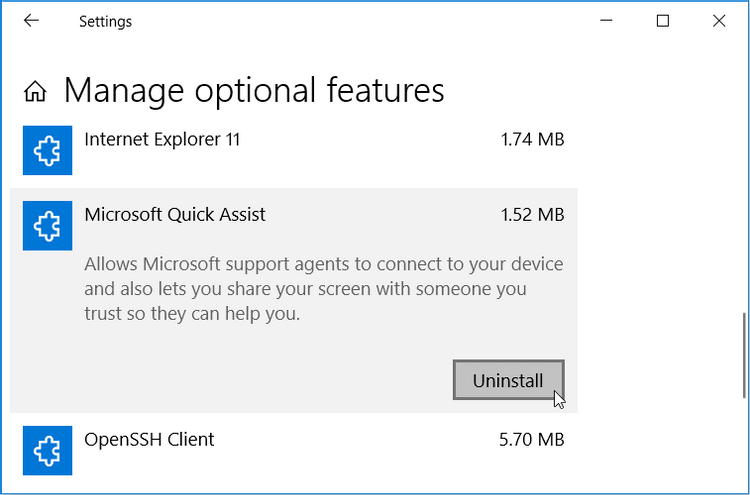This screenshot has height=495, width=750.
Task: Uninstall Microsoft Quick Assist
Action: 508,380
